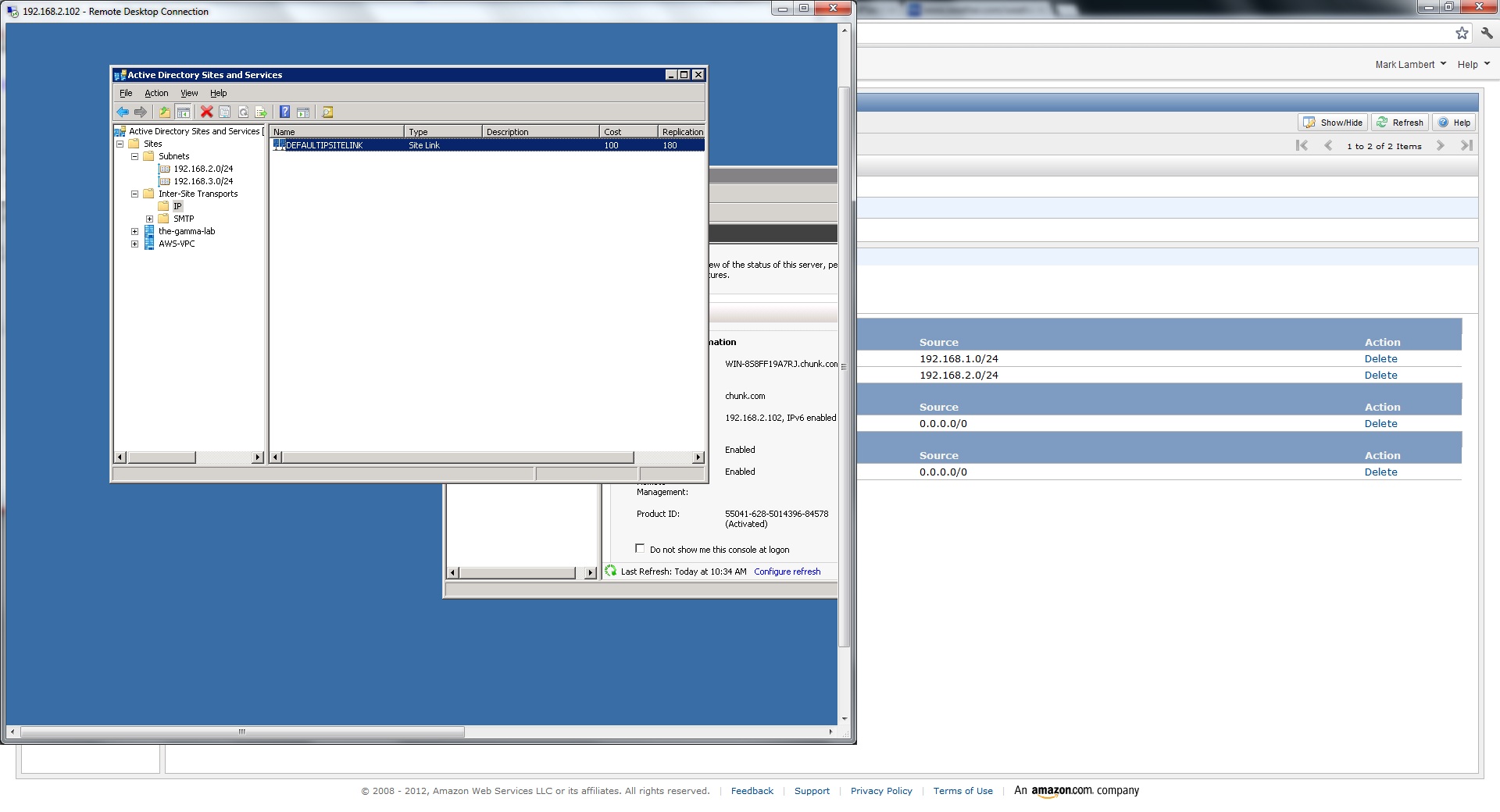The image size is (1500, 812).
Task: Open the Action menu
Action: [156, 93]
